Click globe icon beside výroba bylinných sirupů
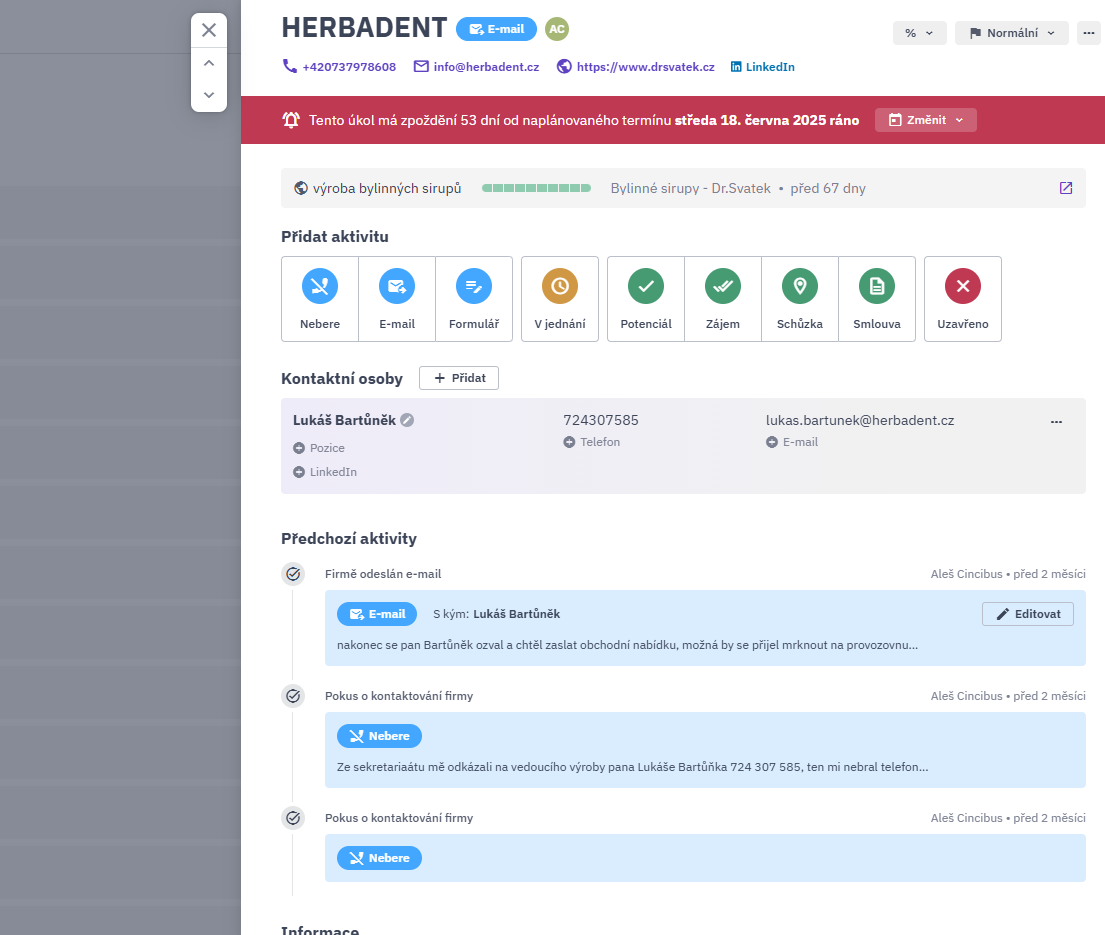 tap(301, 188)
